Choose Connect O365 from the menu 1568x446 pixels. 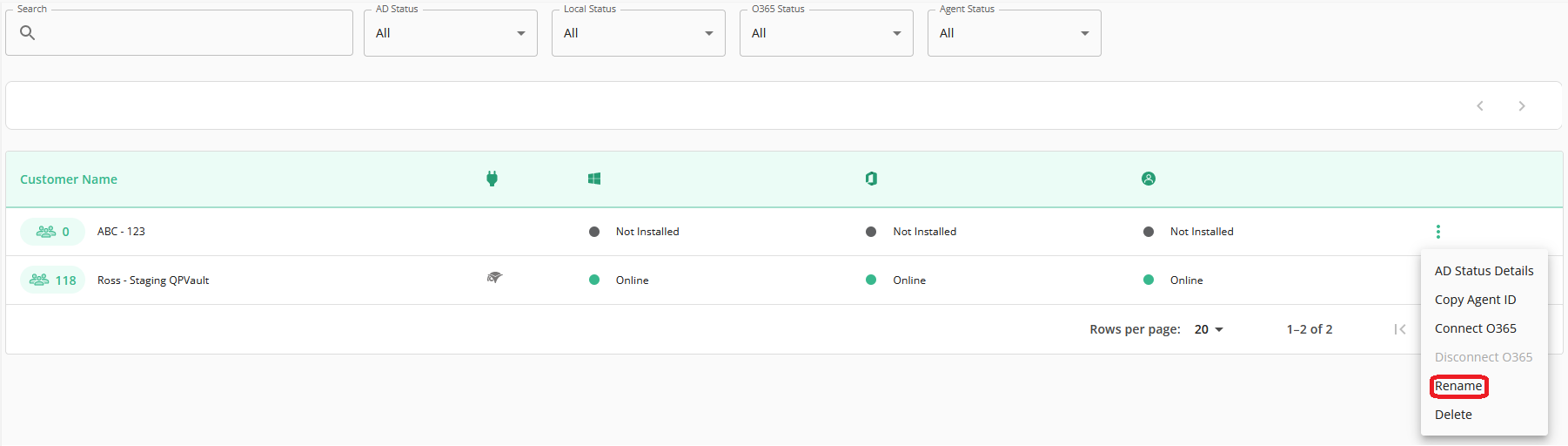pos(1475,328)
